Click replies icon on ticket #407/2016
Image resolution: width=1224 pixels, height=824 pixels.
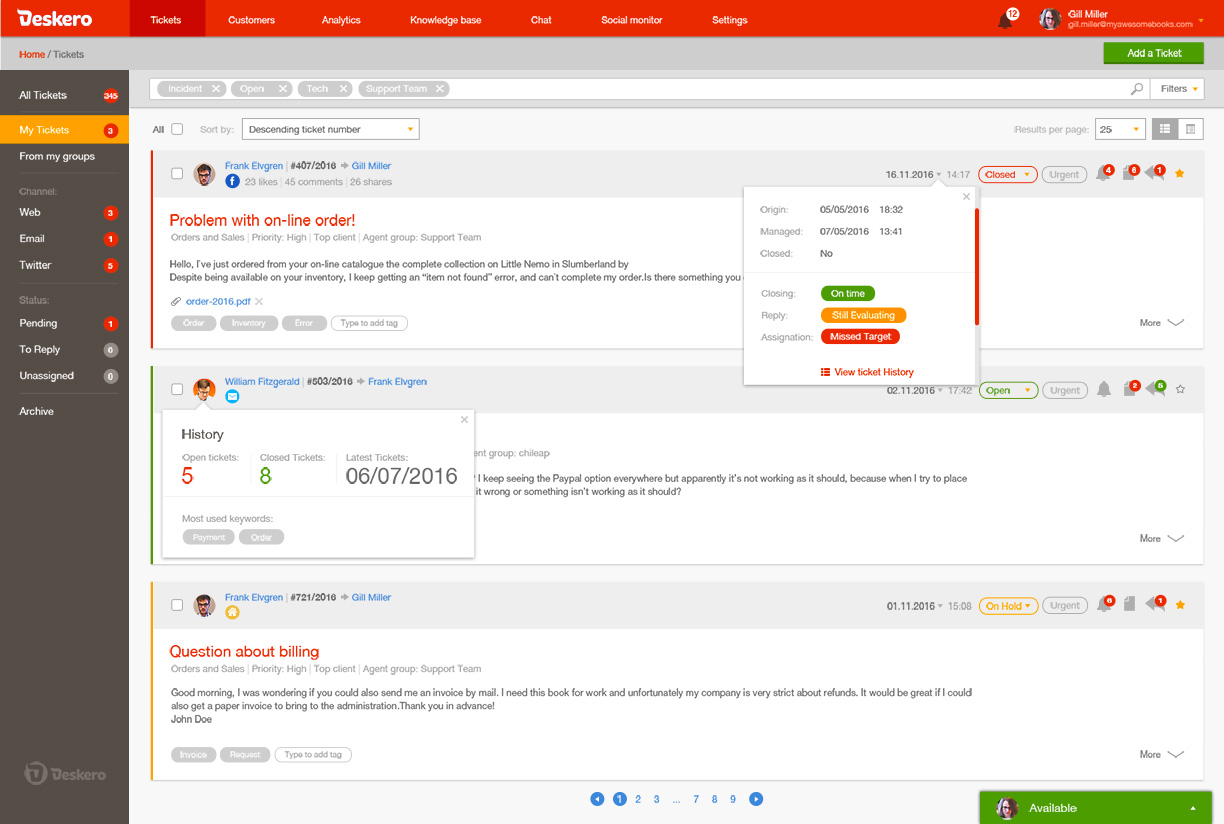coord(1155,174)
